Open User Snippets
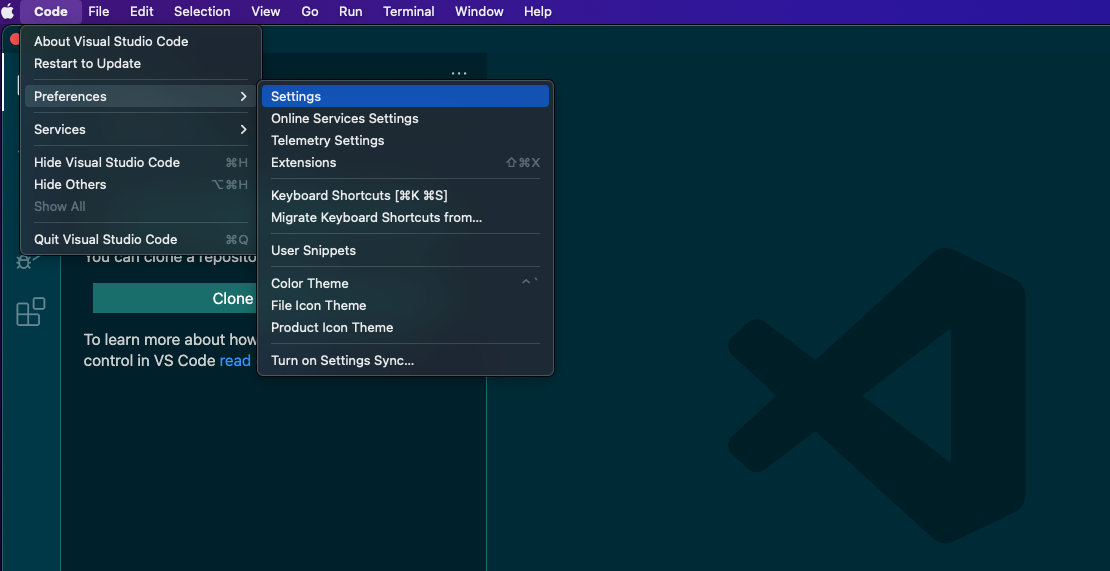The image size is (1110, 571). (x=405, y=250)
